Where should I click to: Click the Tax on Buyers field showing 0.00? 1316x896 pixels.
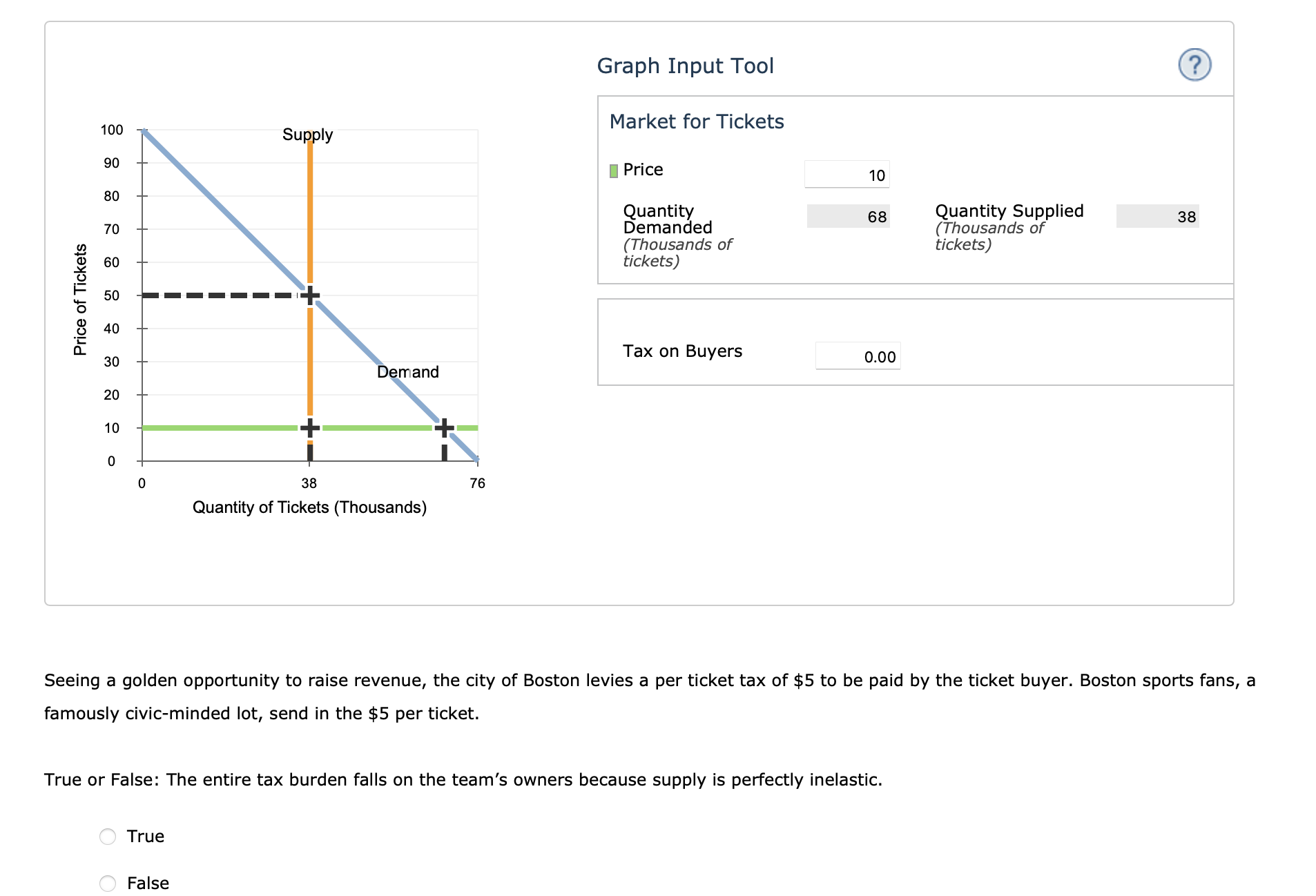[x=858, y=356]
